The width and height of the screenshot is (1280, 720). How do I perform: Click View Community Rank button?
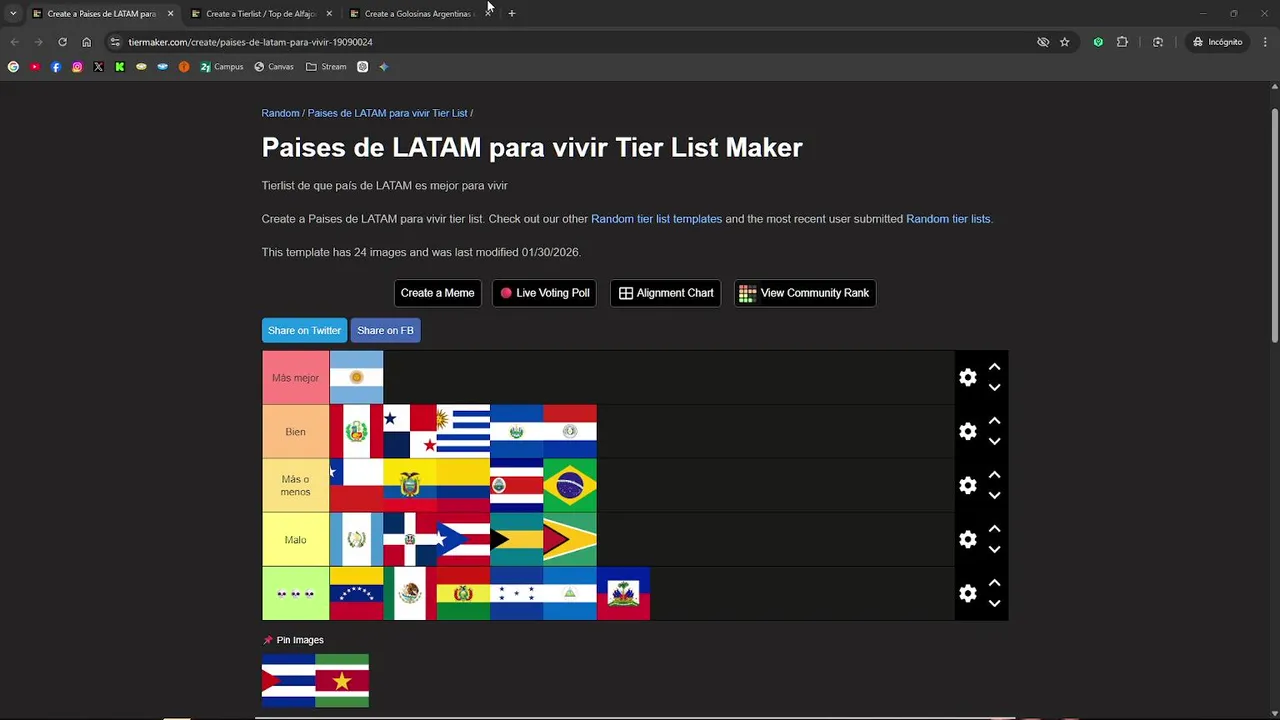804,293
